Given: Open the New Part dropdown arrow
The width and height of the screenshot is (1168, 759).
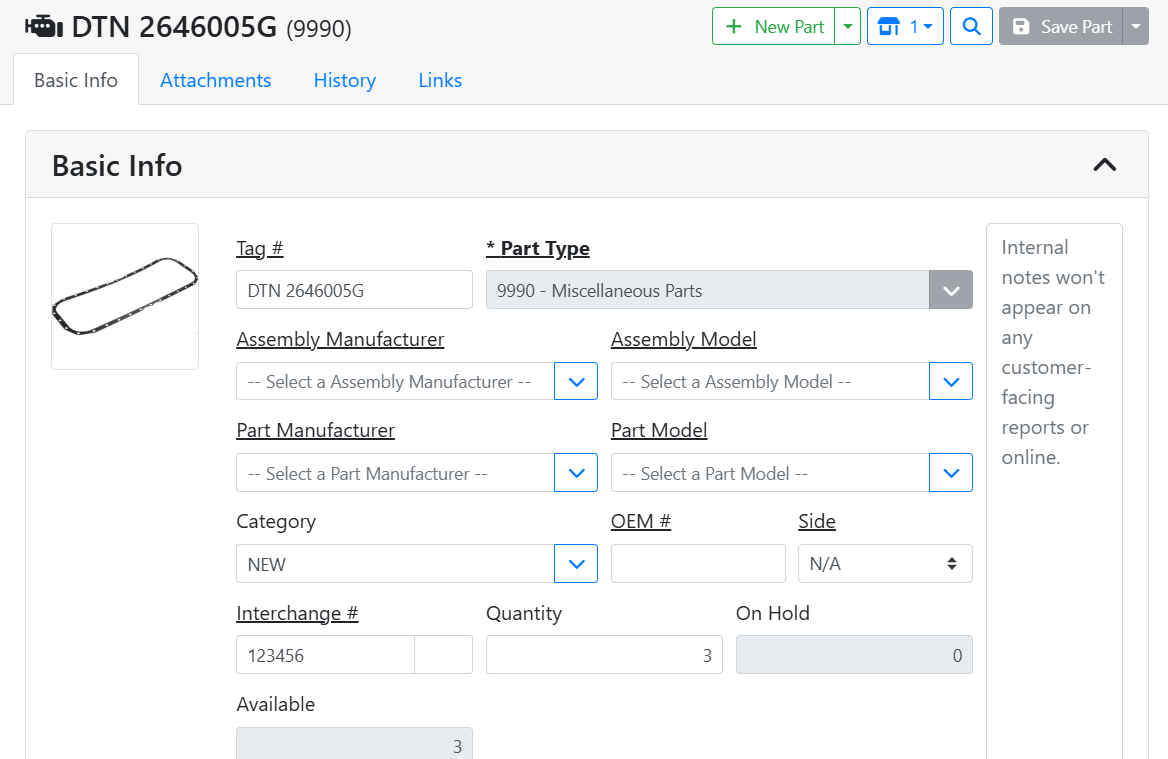Looking at the screenshot, I should pos(848,27).
